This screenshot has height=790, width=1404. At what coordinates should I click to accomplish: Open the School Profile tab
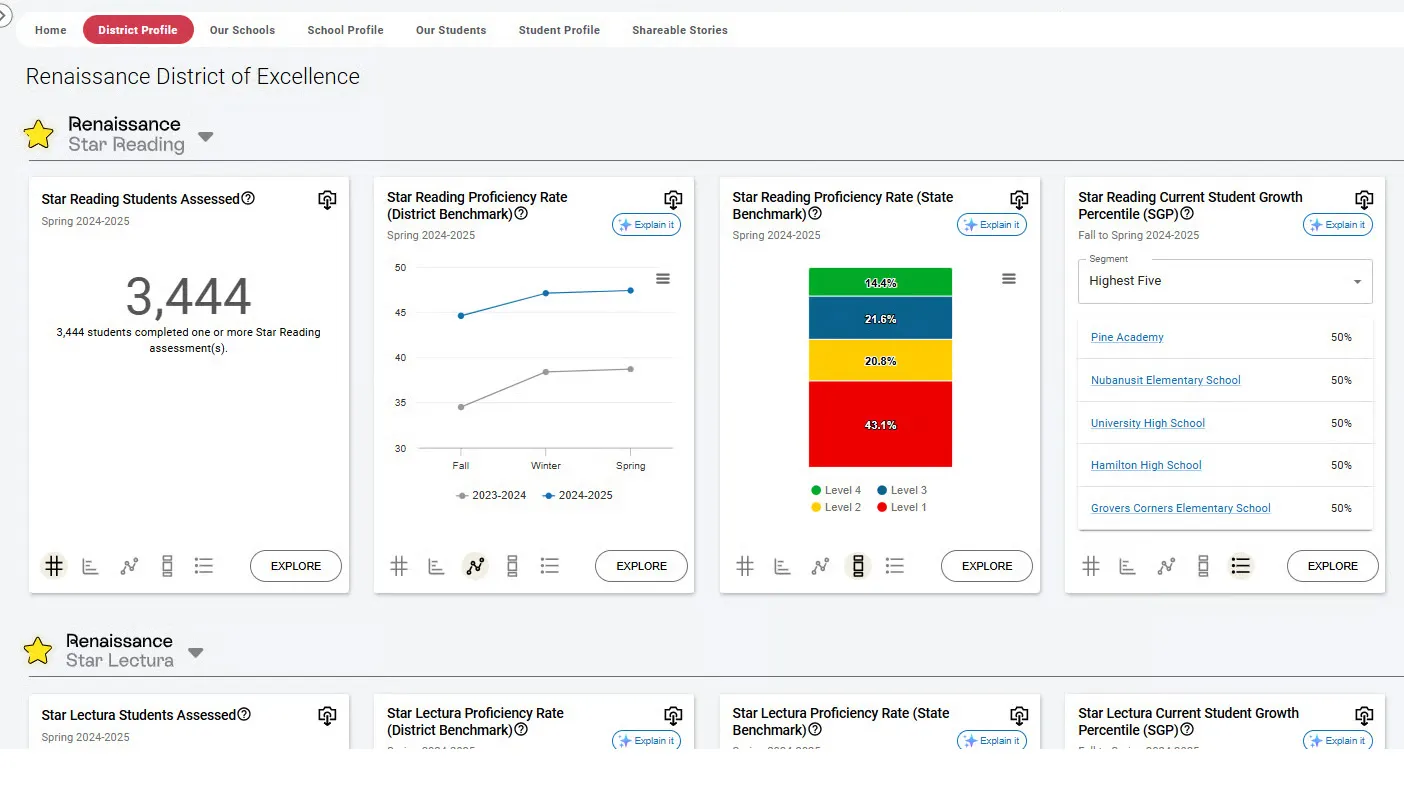(345, 30)
